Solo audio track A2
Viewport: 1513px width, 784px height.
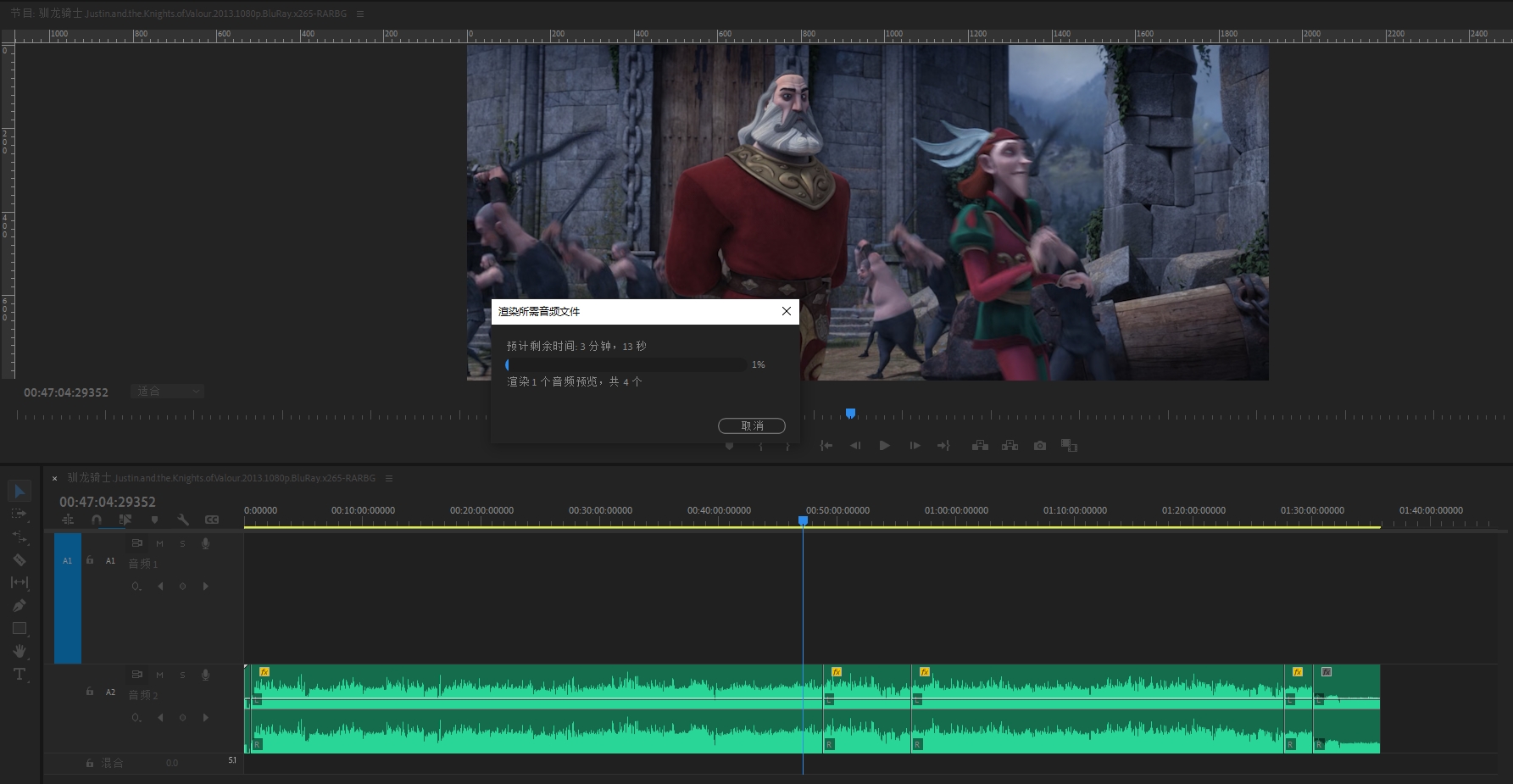click(182, 675)
